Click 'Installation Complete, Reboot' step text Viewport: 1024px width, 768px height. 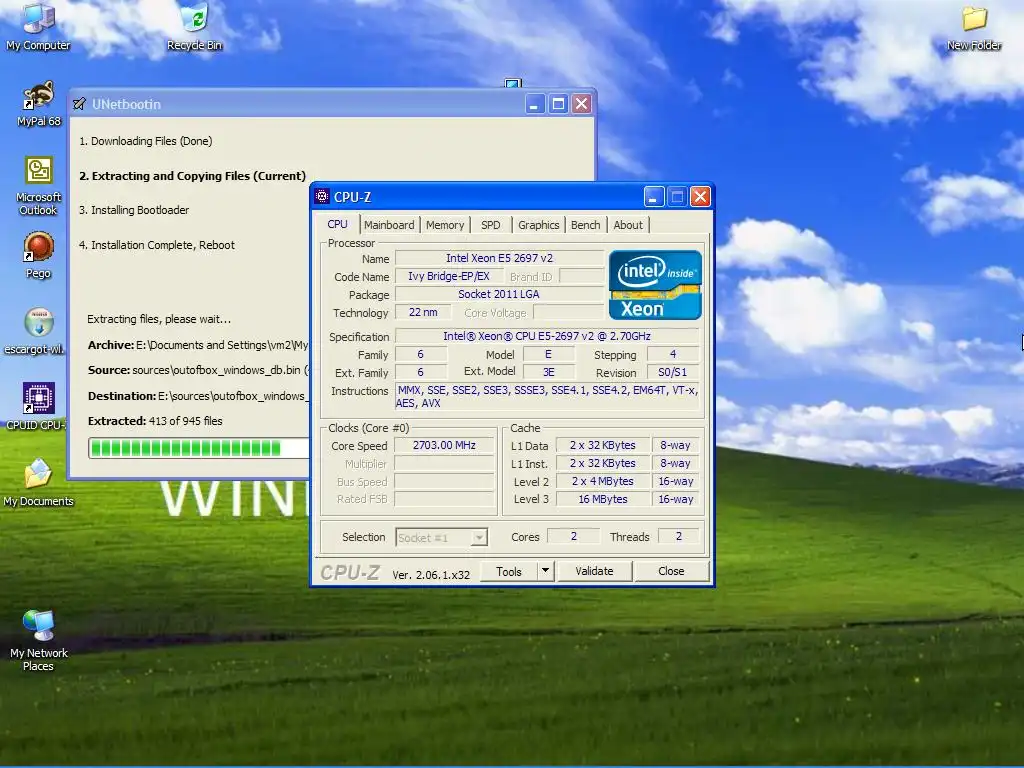point(157,245)
